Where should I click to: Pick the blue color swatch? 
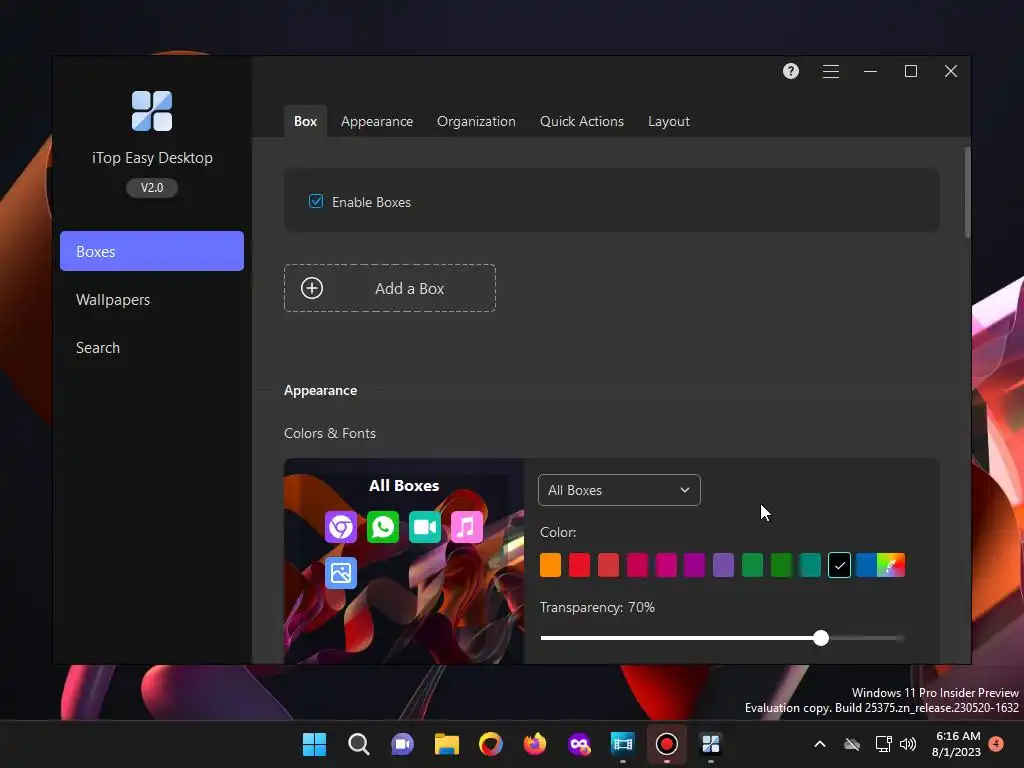click(x=866, y=565)
